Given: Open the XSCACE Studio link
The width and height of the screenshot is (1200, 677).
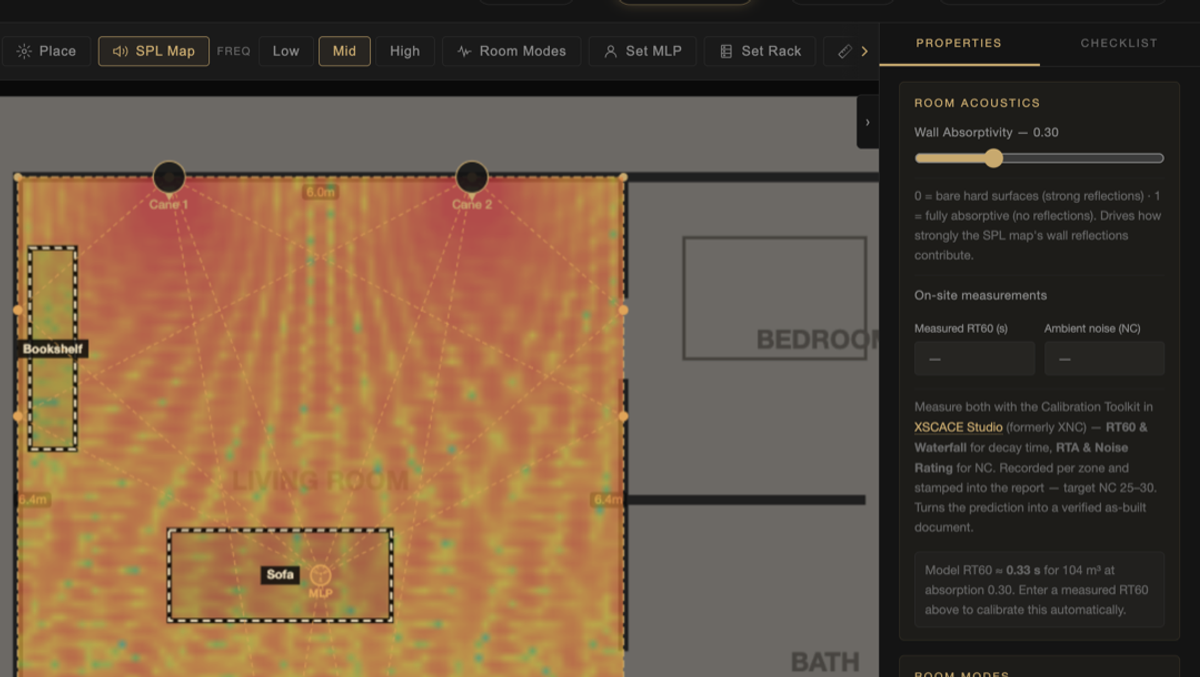Looking at the screenshot, I should pos(958,427).
